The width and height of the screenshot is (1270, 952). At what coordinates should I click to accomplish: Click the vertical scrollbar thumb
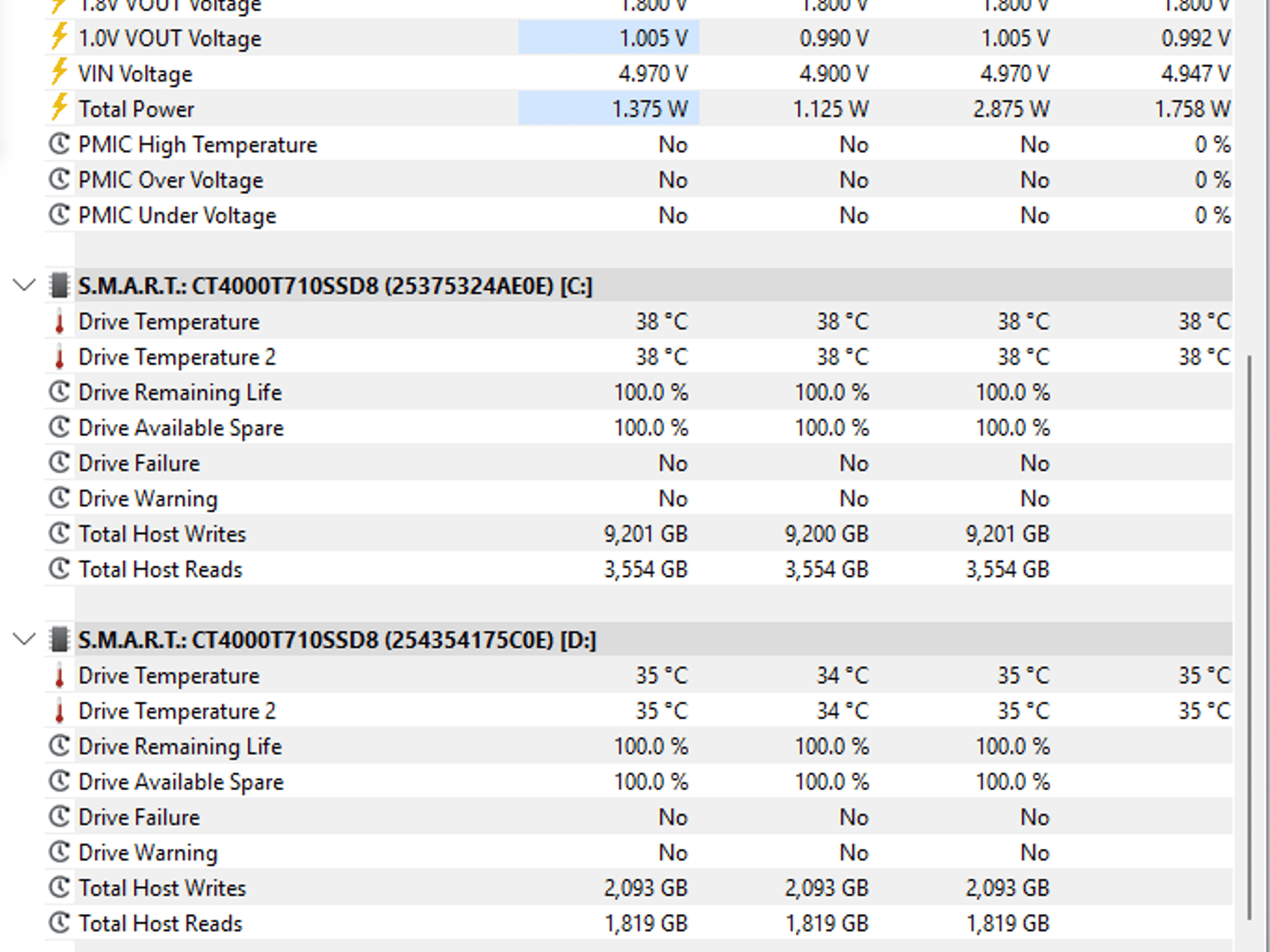click(x=1249, y=637)
